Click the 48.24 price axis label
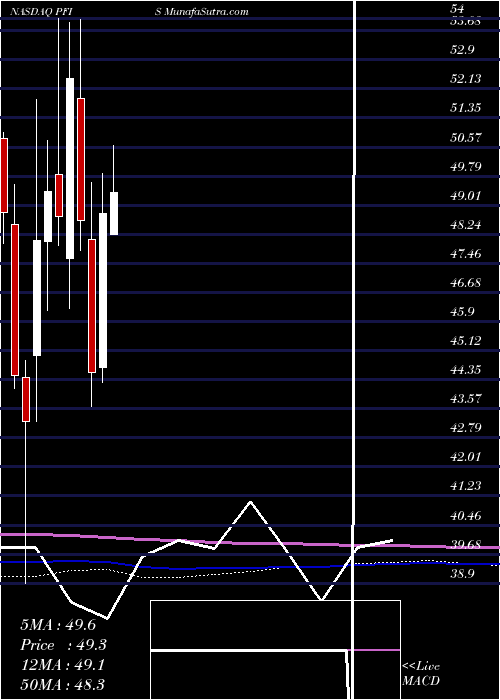The height and width of the screenshot is (700, 500). (x=466, y=225)
